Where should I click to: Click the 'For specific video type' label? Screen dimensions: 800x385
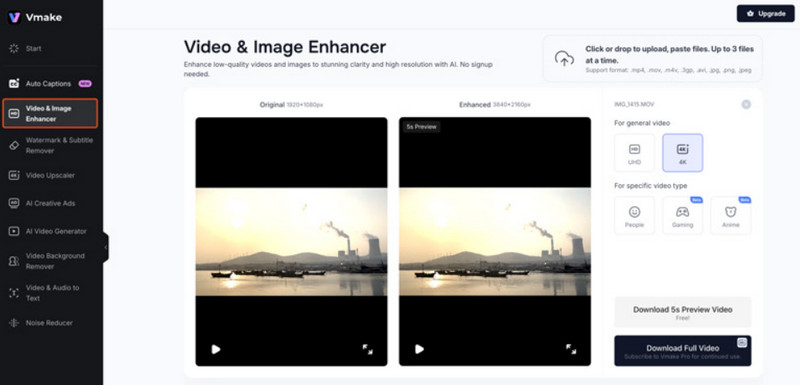click(x=651, y=186)
